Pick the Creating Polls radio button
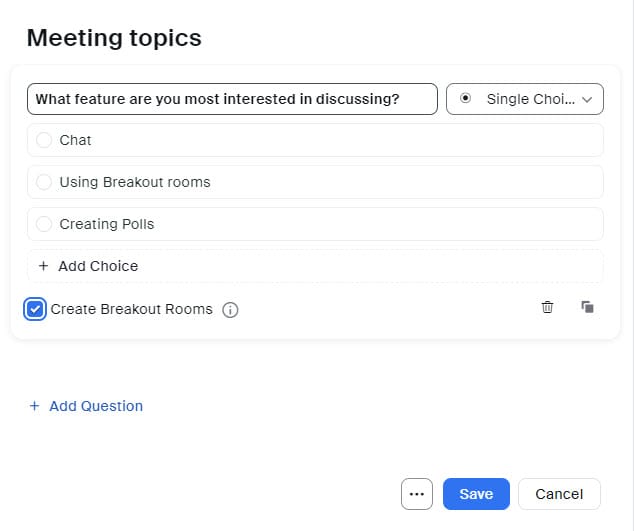Screen dimensions: 634x531 click(x=44, y=224)
